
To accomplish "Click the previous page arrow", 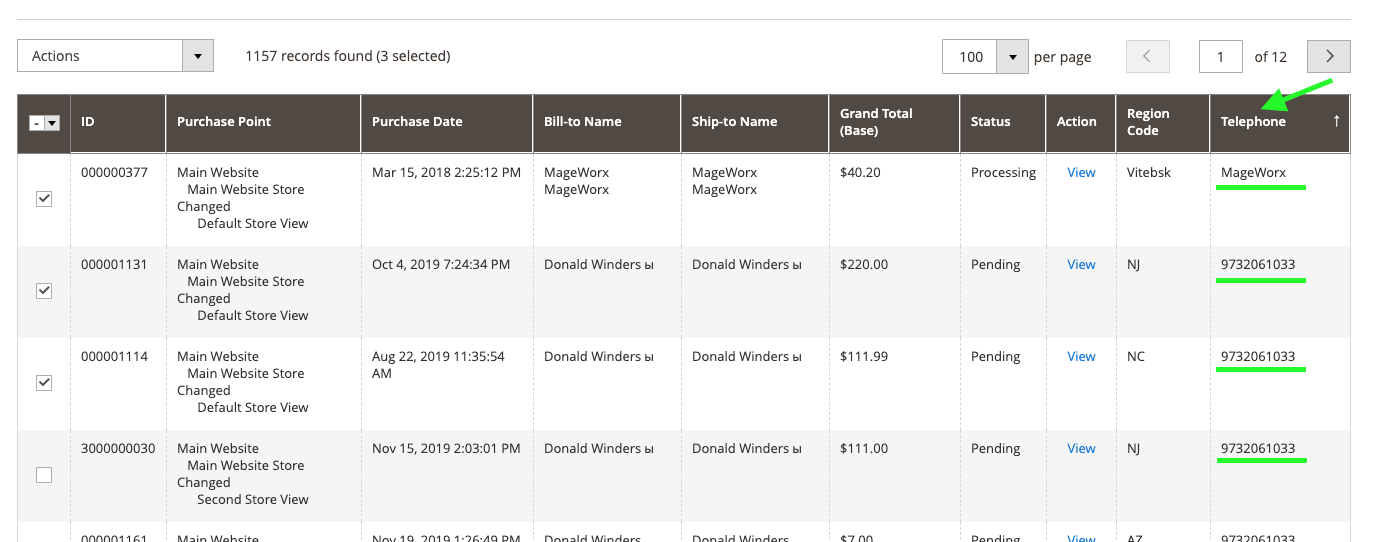I will 1147,57.
